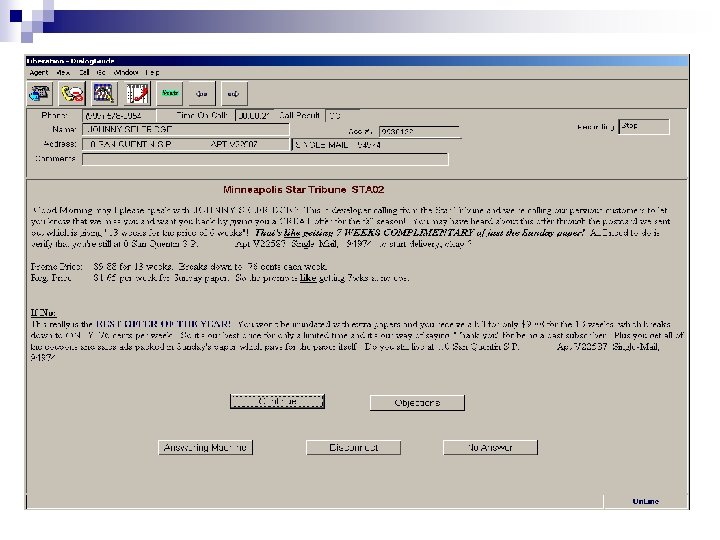The width and height of the screenshot is (720, 540).
Task: Click the SINGLE MAIL city field
Action: click(376, 145)
